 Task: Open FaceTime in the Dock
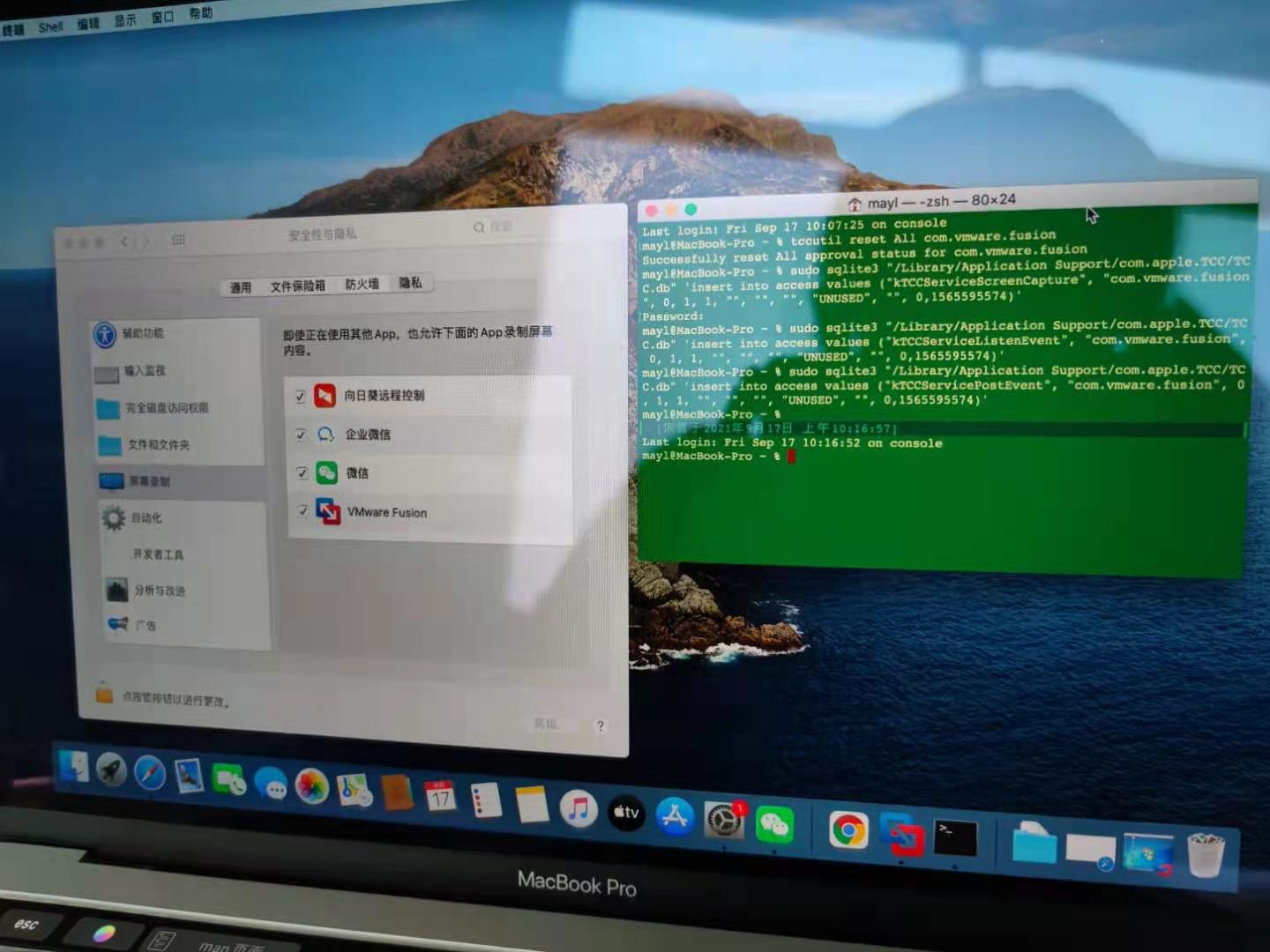pos(228,780)
